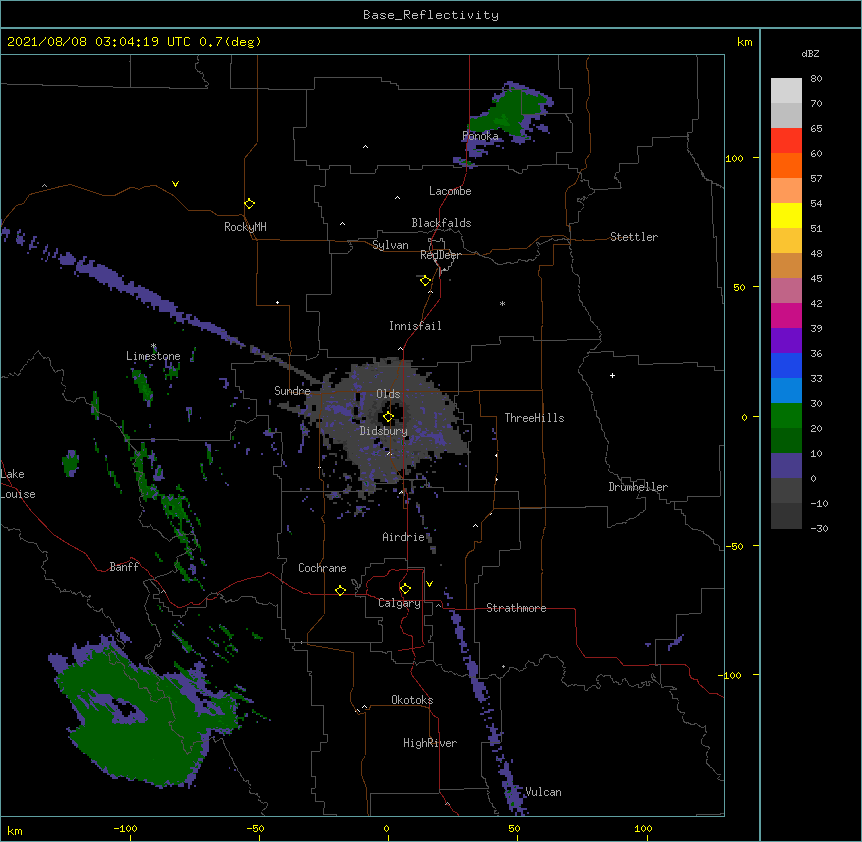Viewport: 862px width, 842px height.
Task: Click the Limestone label
Action: pyautogui.click(x=153, y=356)
